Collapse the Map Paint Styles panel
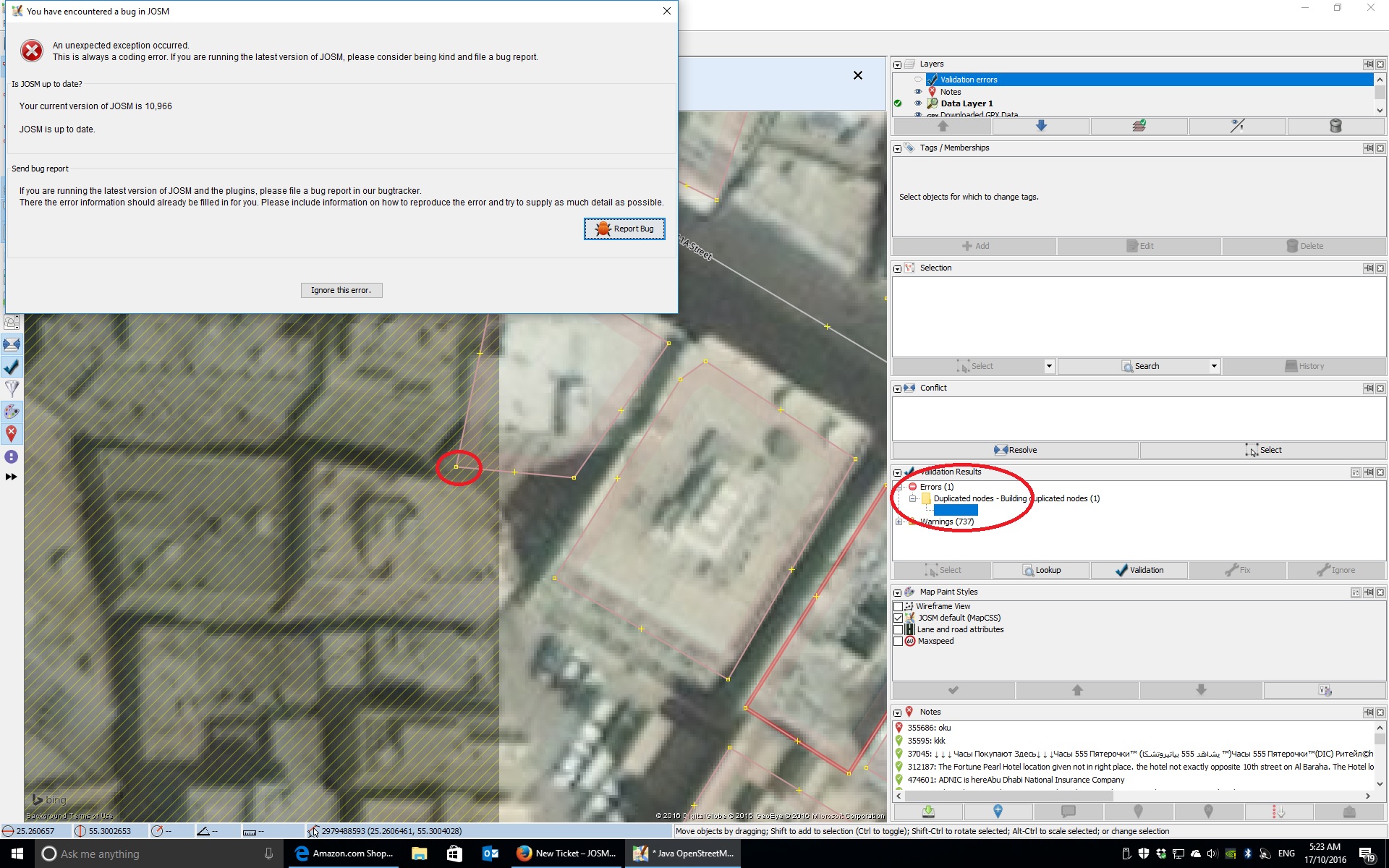Viewport: 1389px width, 868px height. point(898,593)
